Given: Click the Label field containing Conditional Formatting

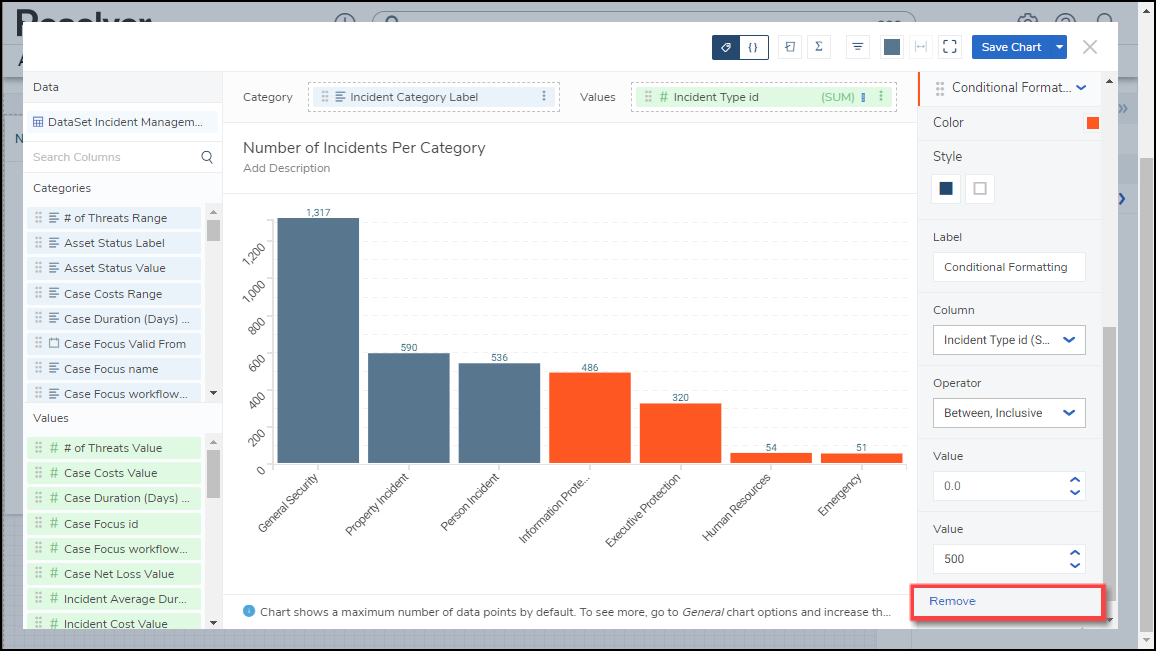Looking at the screenshot, I should pyautogui.click(x=1008, y=267).
